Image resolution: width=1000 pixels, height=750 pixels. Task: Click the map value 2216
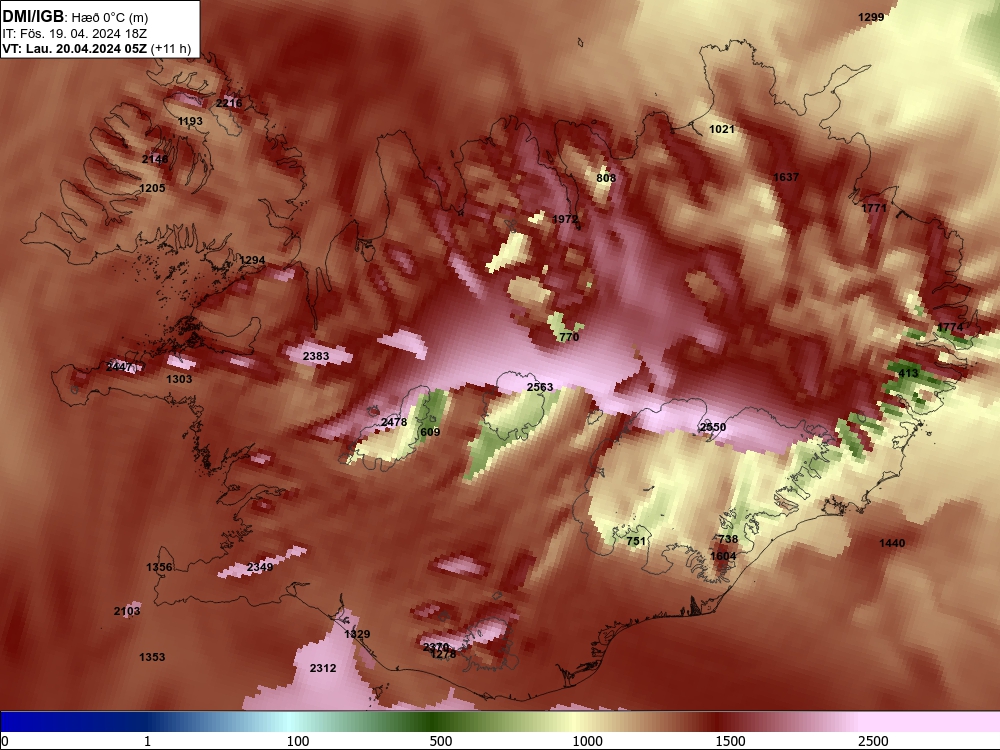228,103
